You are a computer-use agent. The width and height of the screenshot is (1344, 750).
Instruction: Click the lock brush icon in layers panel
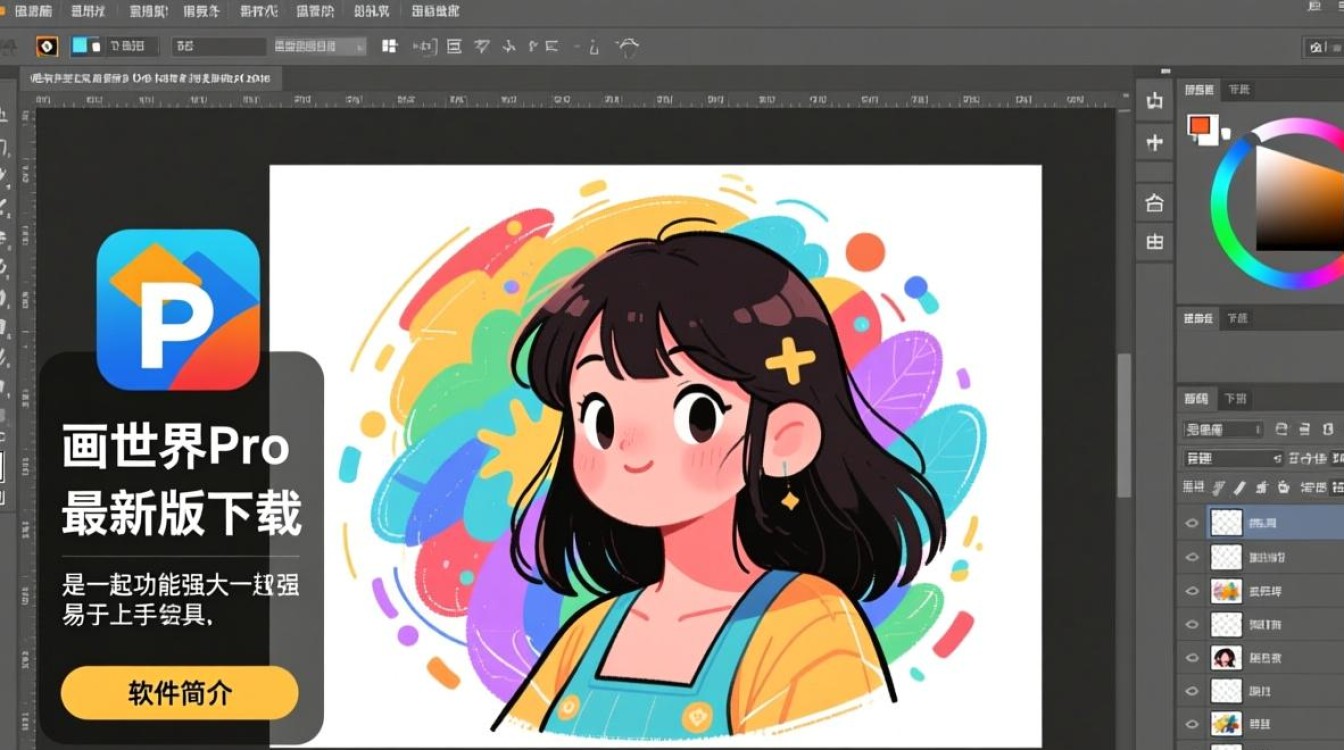[1240, 488]
